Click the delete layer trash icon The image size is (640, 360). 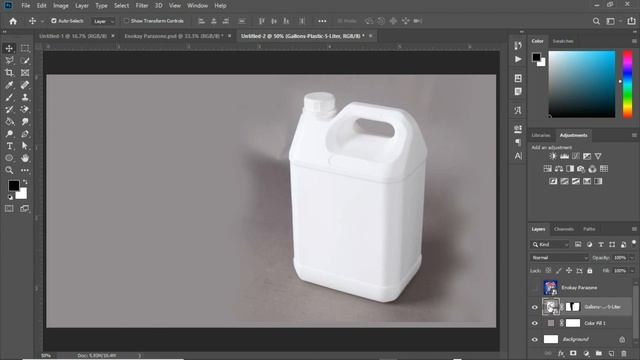point(624,353)
